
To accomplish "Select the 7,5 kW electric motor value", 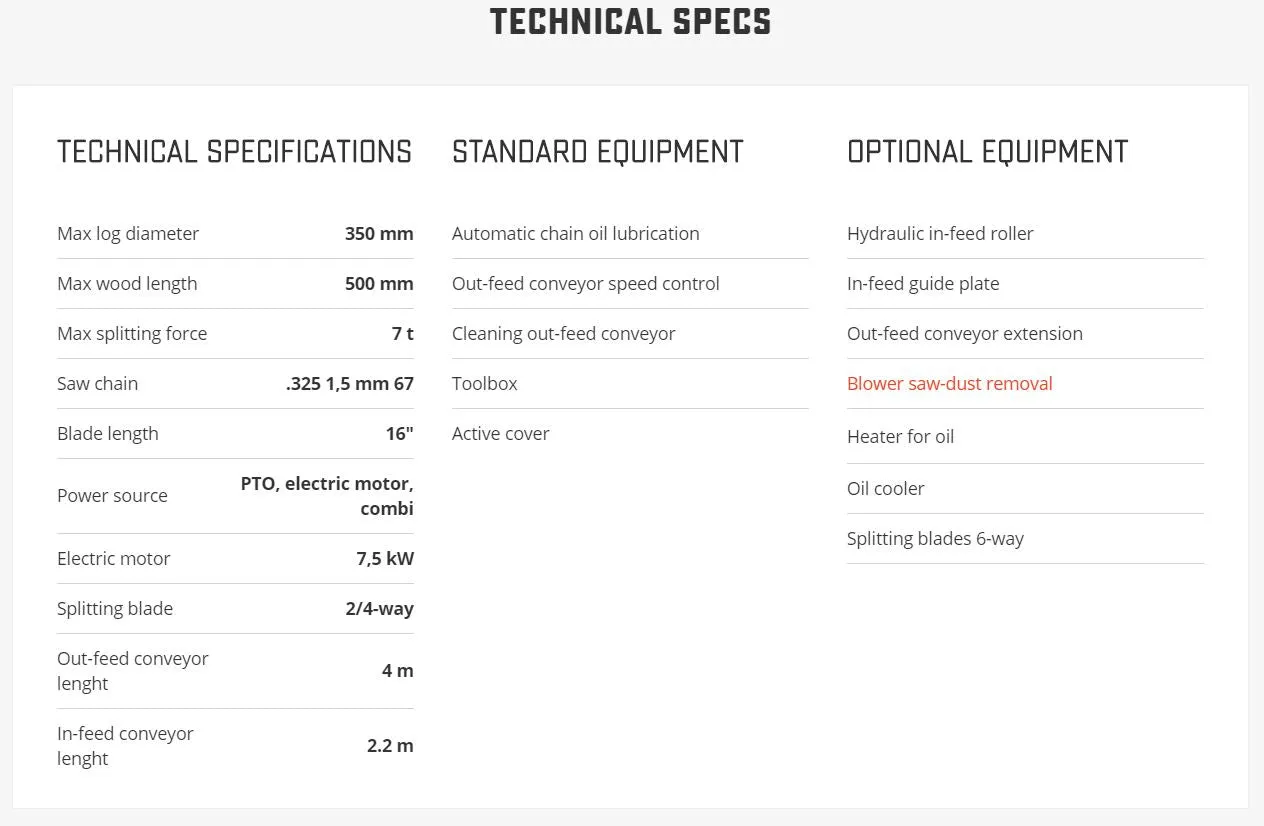I will [385, 558].
